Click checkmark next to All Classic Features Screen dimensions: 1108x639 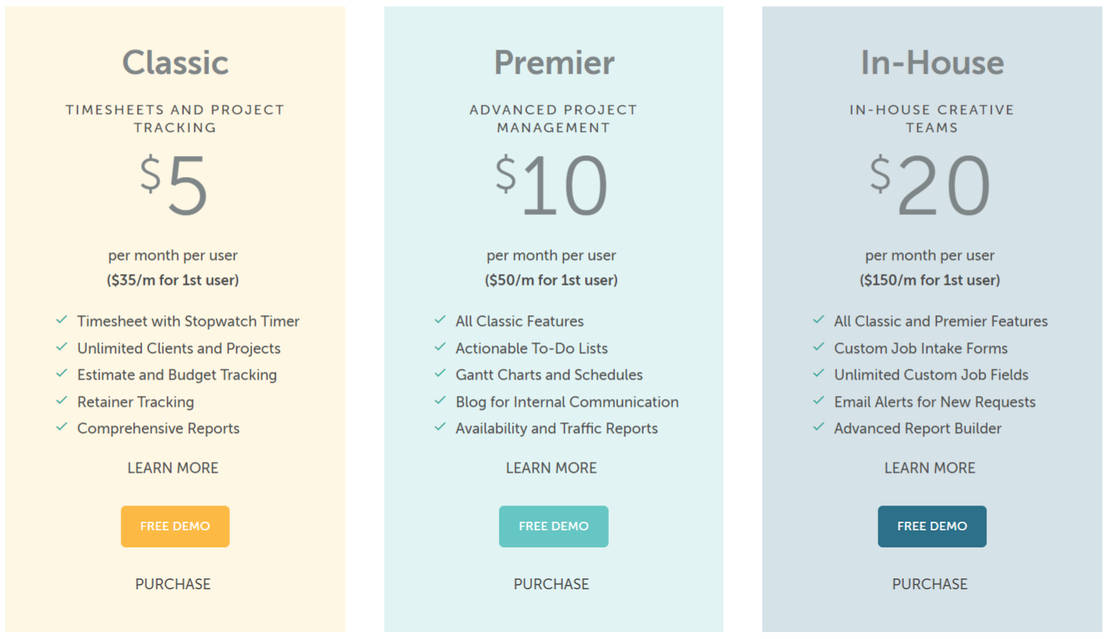(440, 321)
